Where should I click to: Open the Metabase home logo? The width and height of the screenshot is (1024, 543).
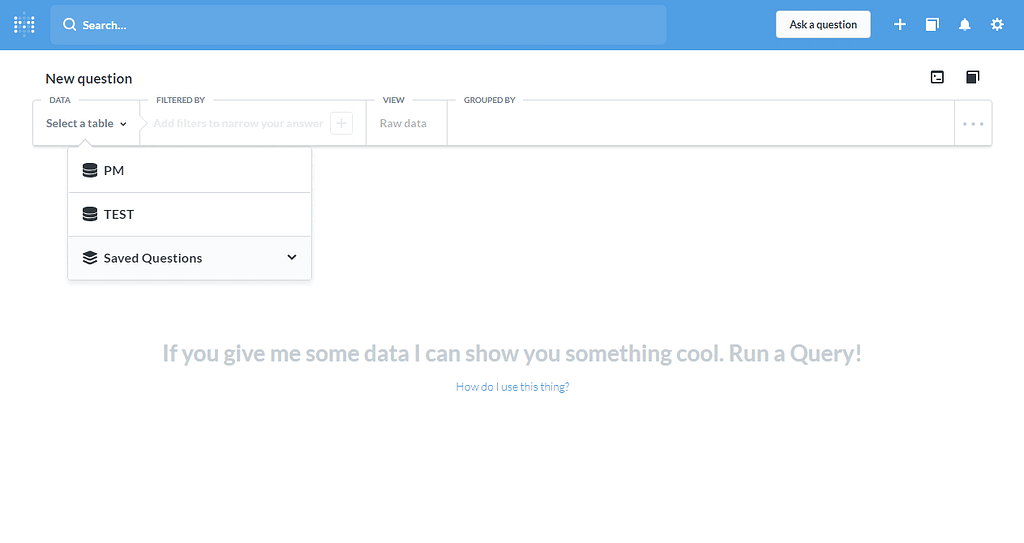pos(24,25)
